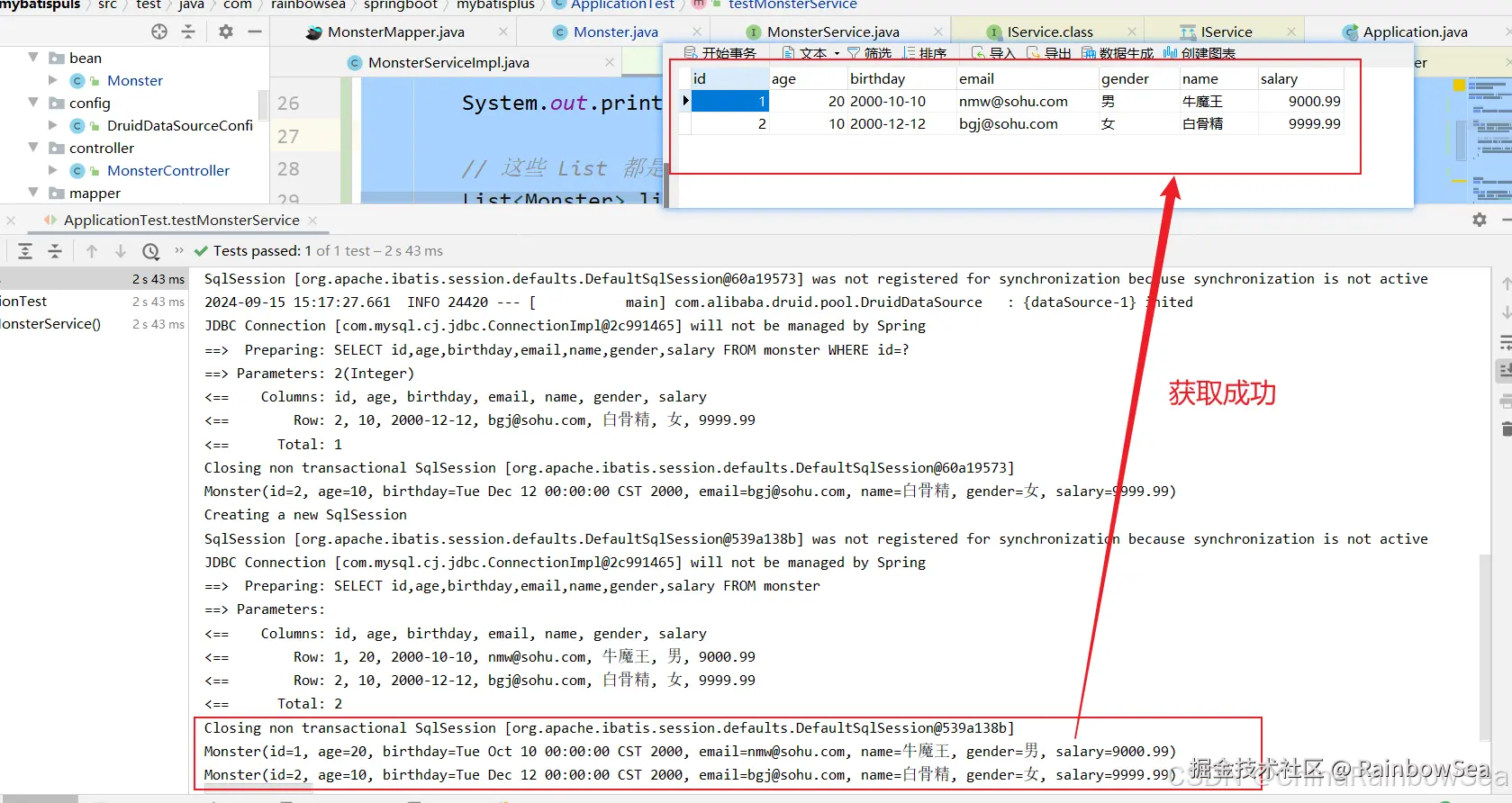Select ApplicationTest.testMonsterService run tab
This screenshot has height=803, width=1512.
(x=181, y=221)
